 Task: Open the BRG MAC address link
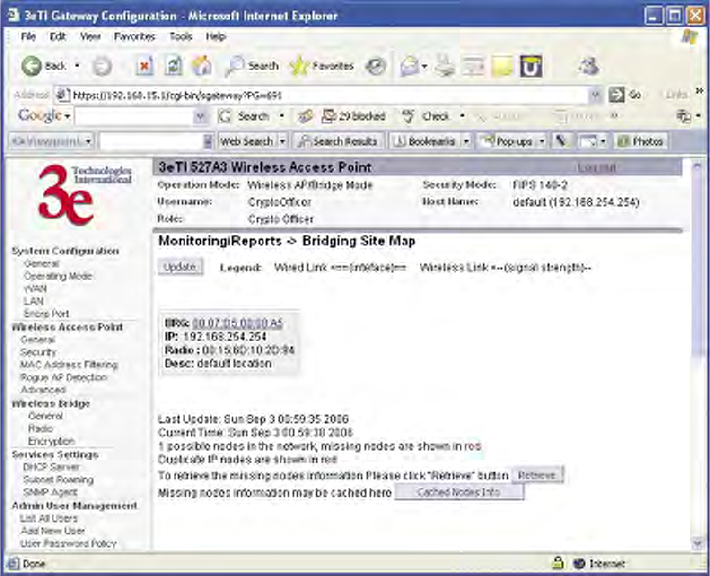tap(237, 323)
